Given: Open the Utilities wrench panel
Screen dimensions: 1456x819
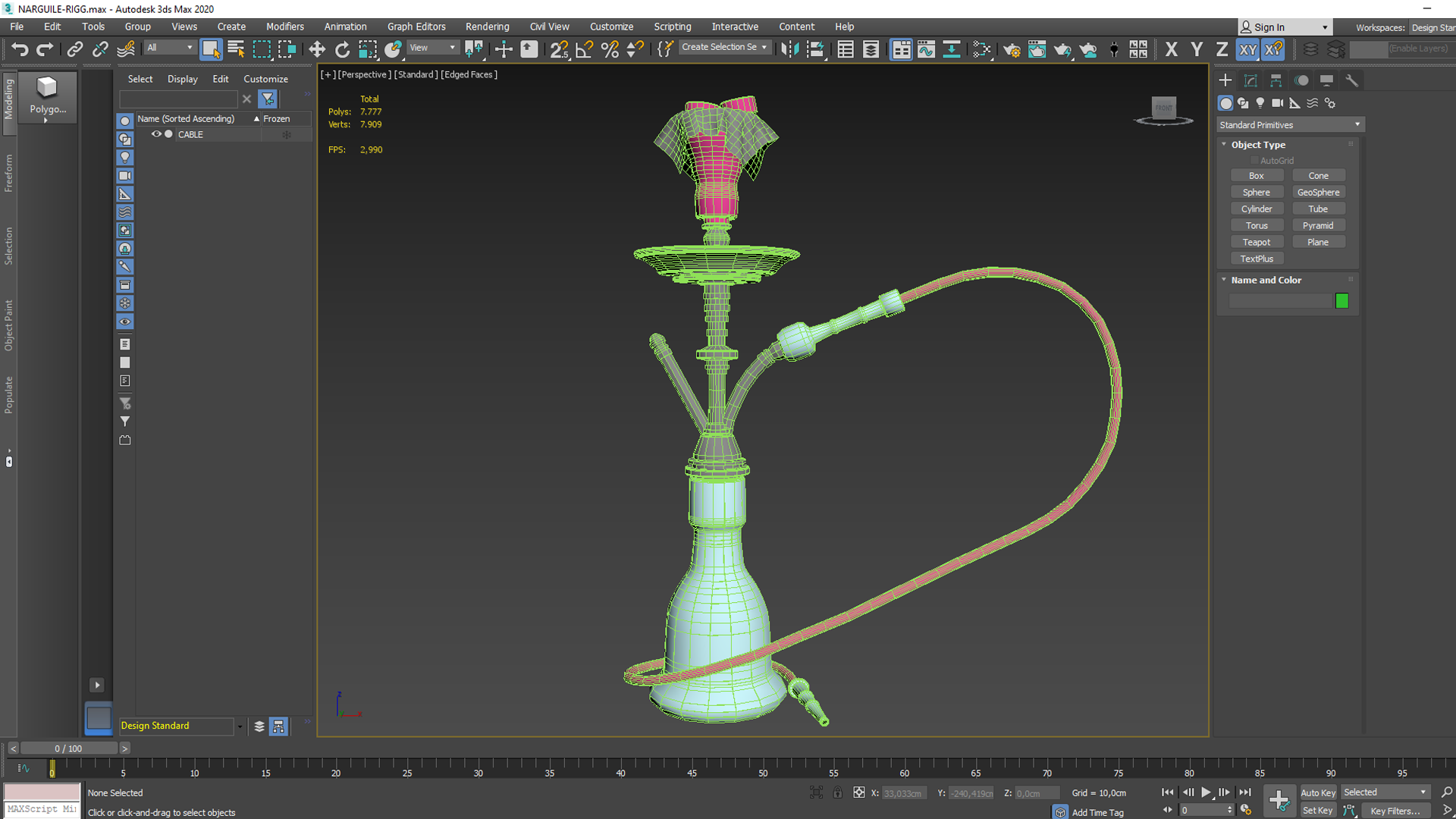Looking at the screenshot, I should [x=1351, y=80].
